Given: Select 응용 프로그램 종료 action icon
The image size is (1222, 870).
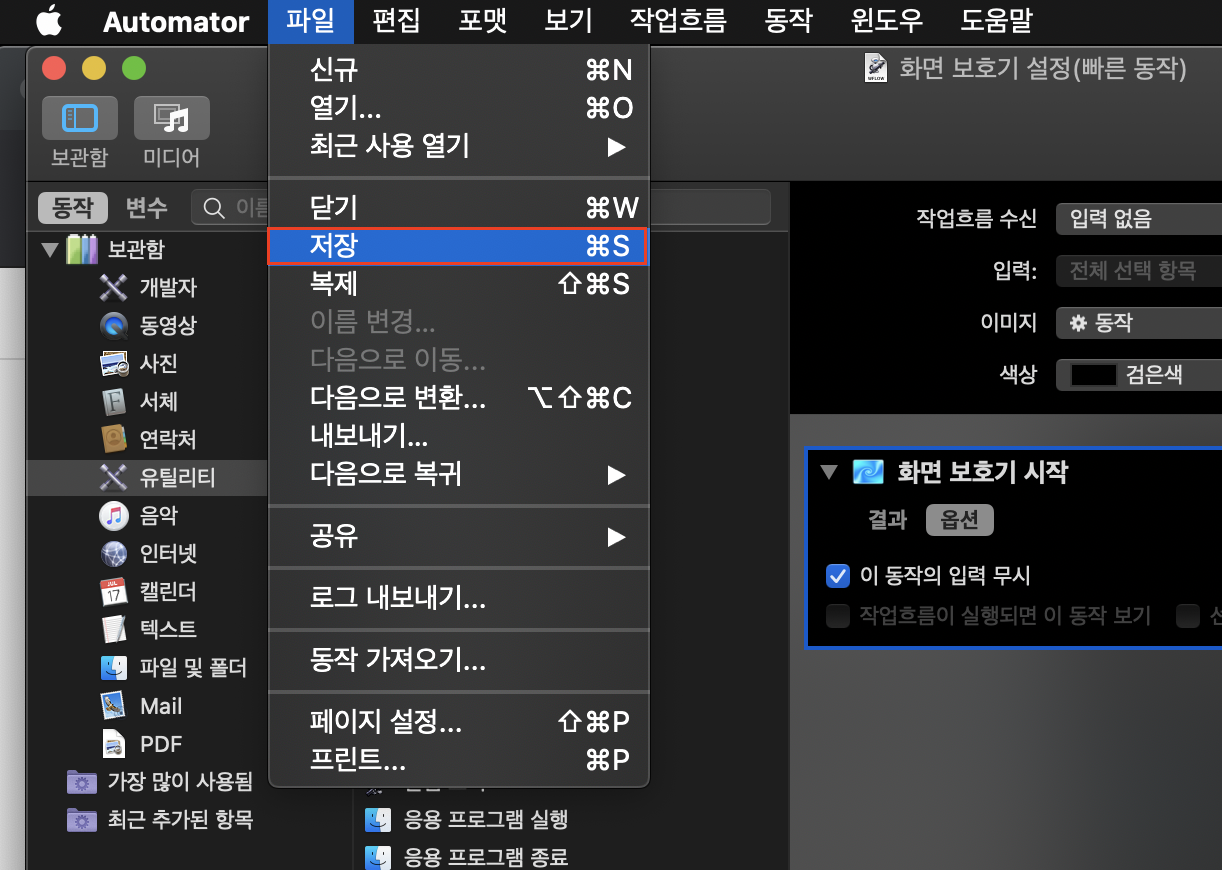Looking at the screenshot, I should (378, 857).
